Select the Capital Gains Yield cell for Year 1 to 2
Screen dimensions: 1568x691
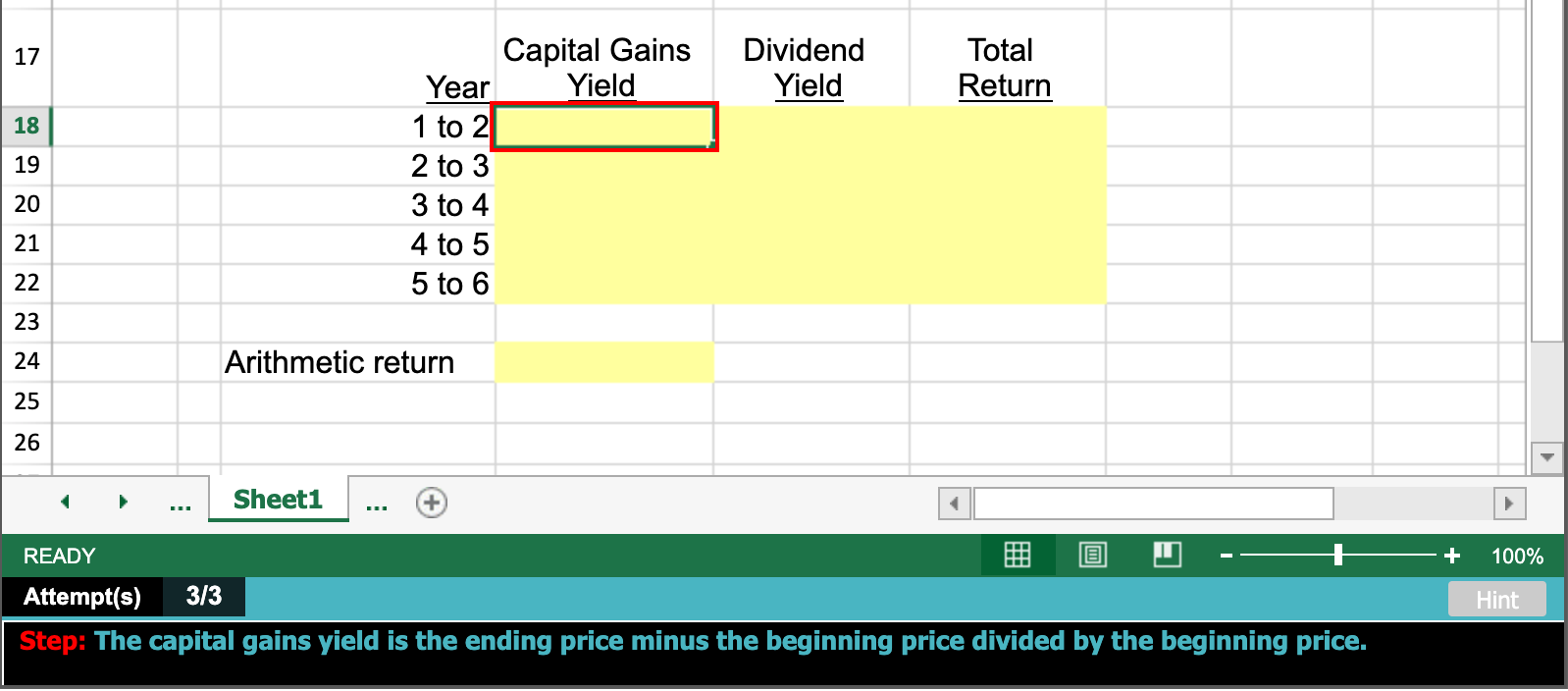click(603, 126)
